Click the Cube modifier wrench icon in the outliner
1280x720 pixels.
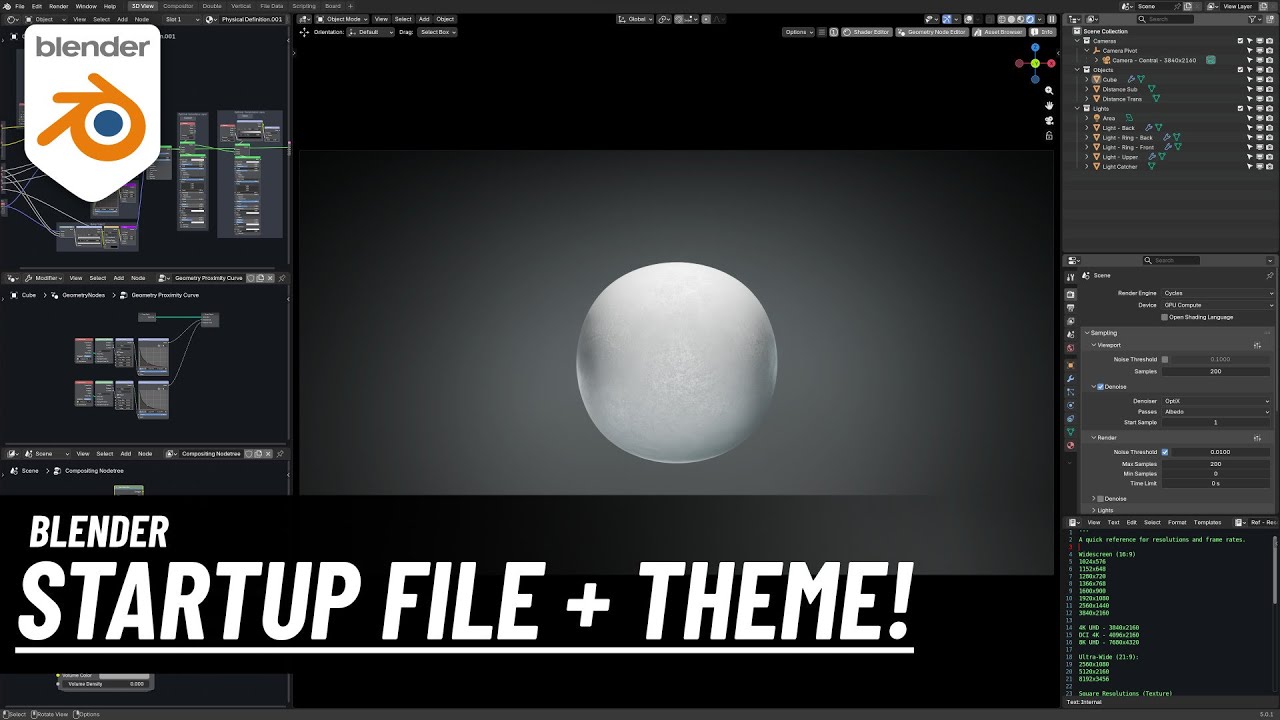click(1131, 79)
